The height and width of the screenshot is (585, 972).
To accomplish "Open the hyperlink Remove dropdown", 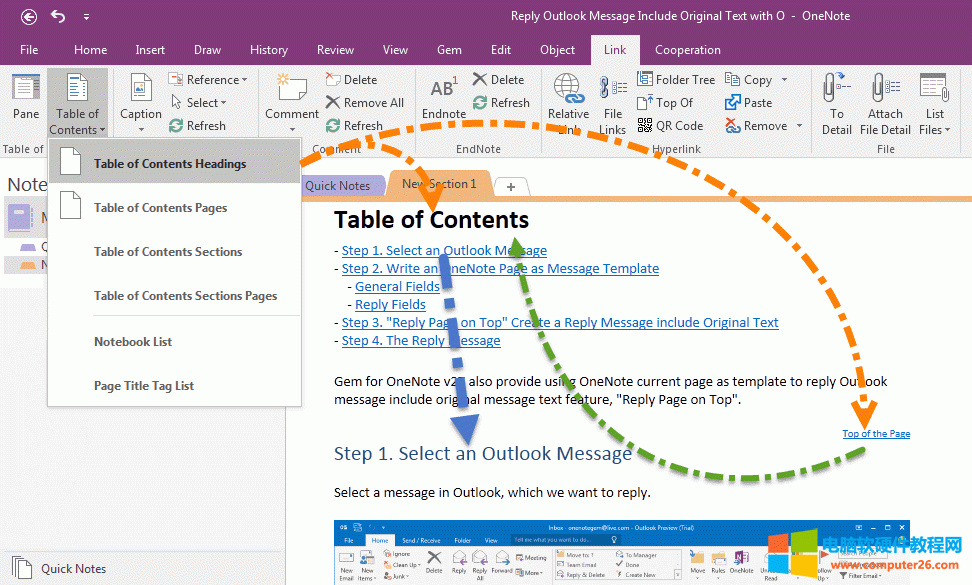I will coord(764,126).
